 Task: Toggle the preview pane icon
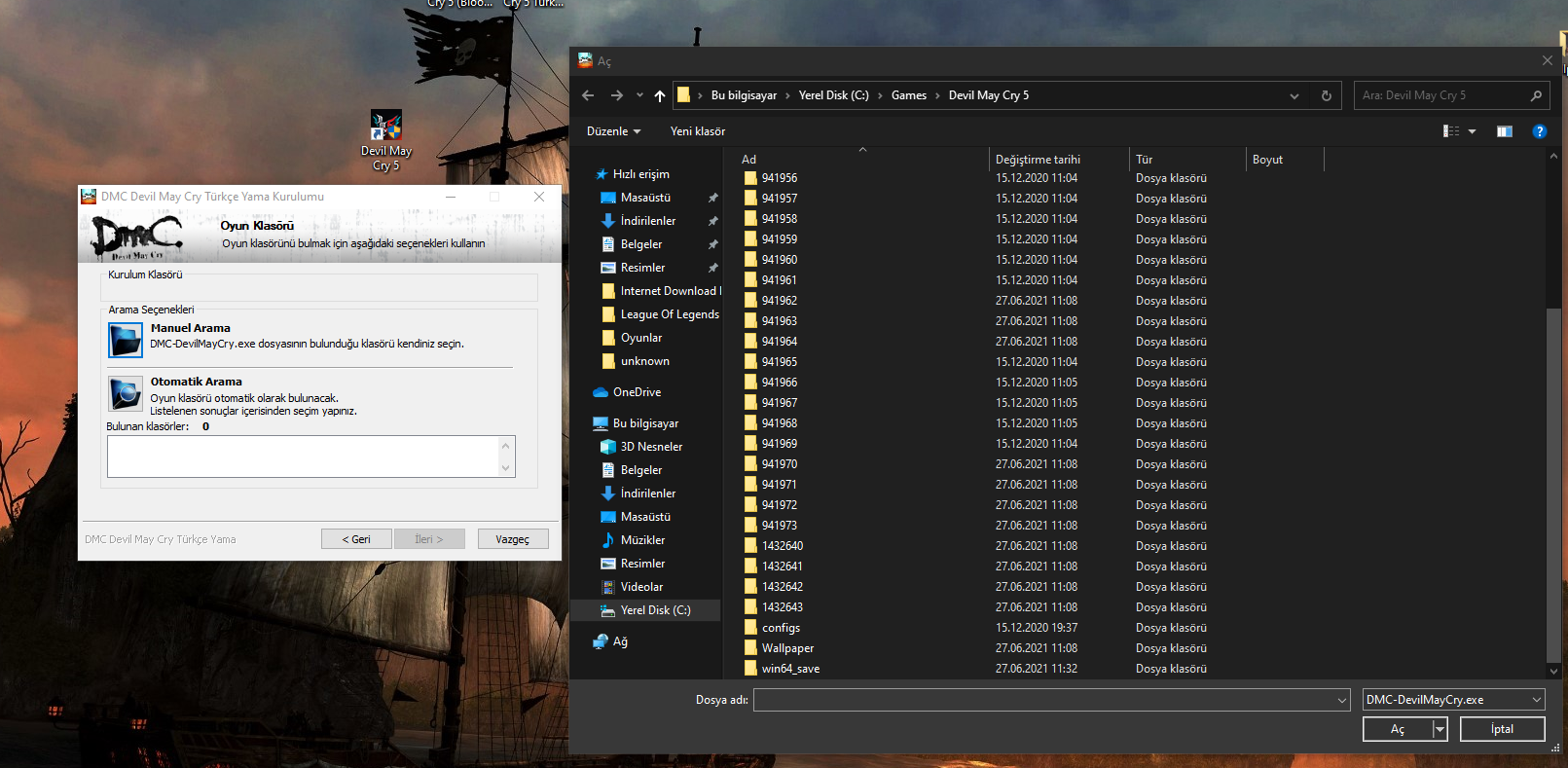[x=1504, y=131]
